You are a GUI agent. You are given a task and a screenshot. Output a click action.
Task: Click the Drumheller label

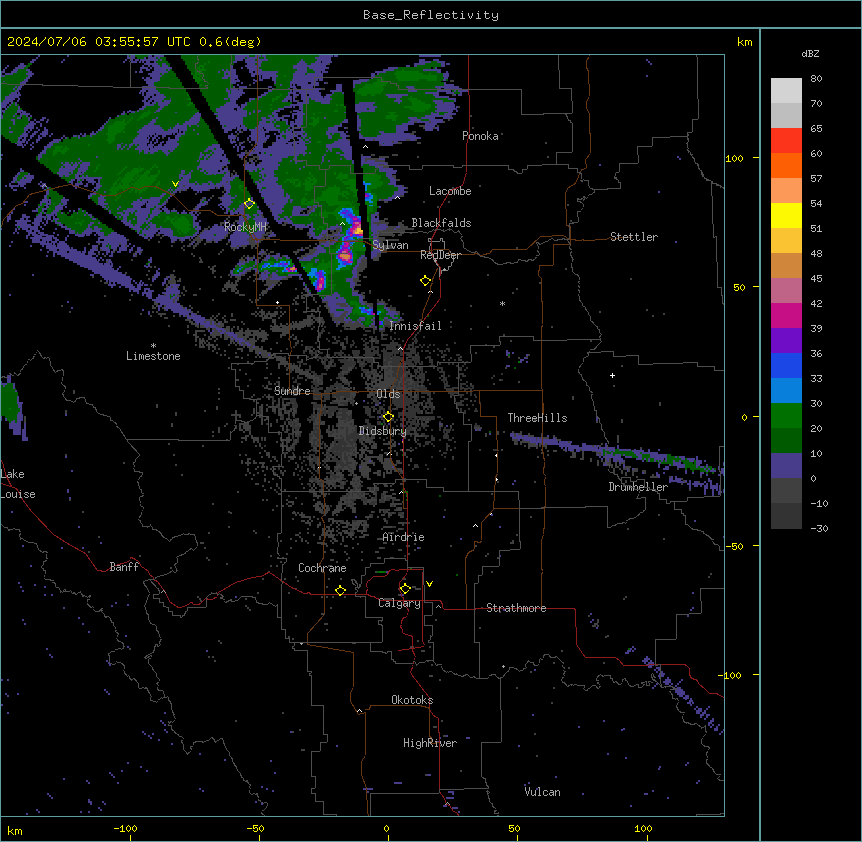pyautogui.click(x=638, y=487)
